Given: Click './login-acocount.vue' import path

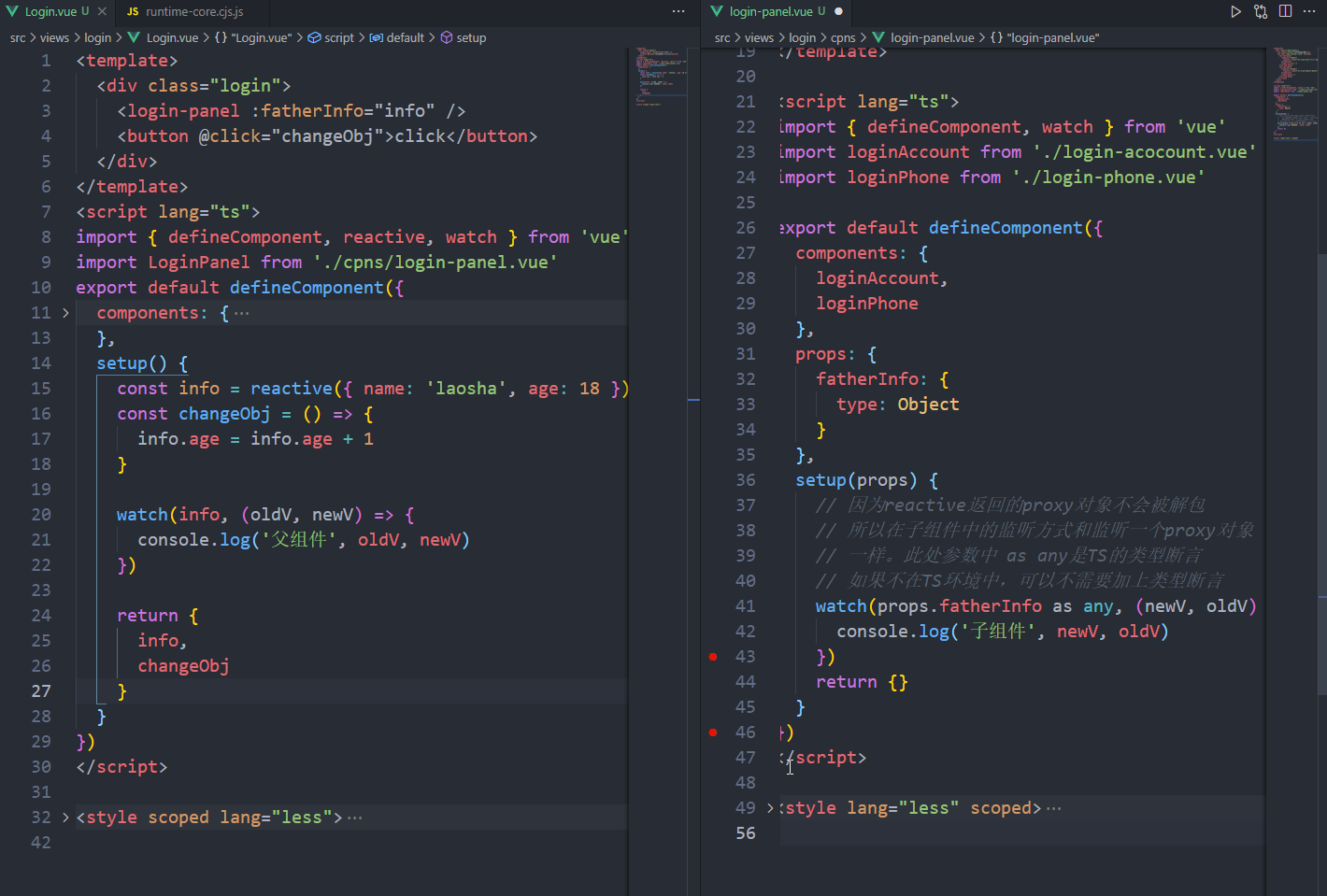Looking at the screenshot, I should (x=1144, y=152).
